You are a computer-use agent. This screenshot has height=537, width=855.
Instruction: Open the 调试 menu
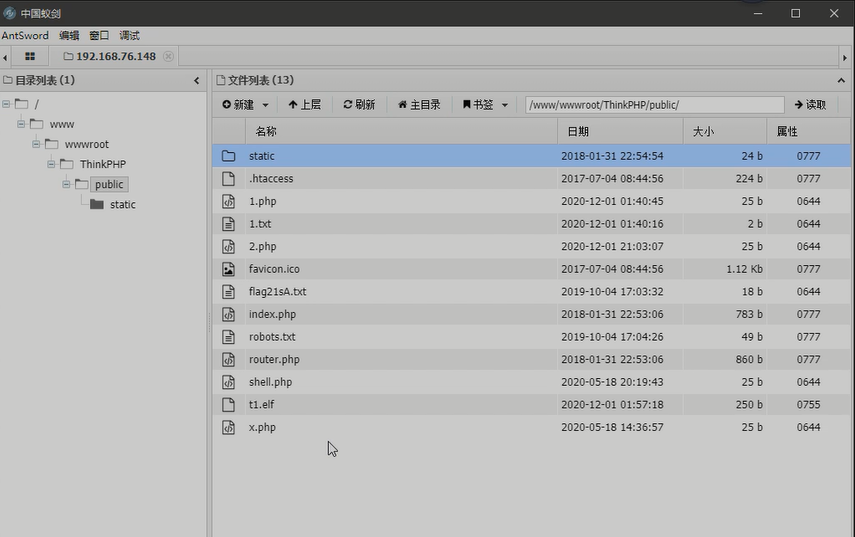click(x=129, y=35)
